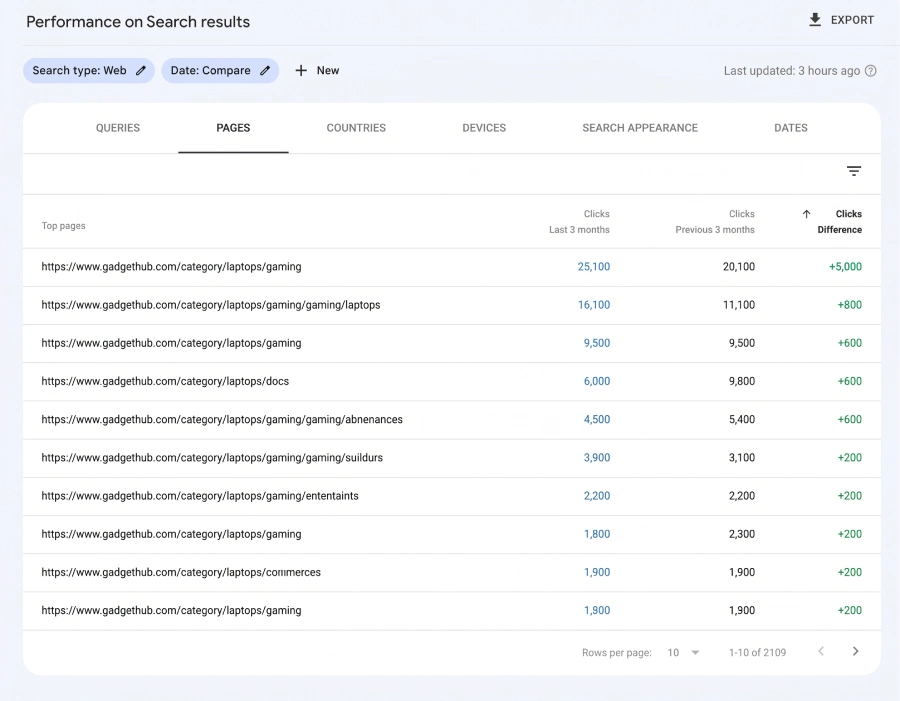Add new filter plus icon
Screen dimensions: 900x701
(301, 71)
